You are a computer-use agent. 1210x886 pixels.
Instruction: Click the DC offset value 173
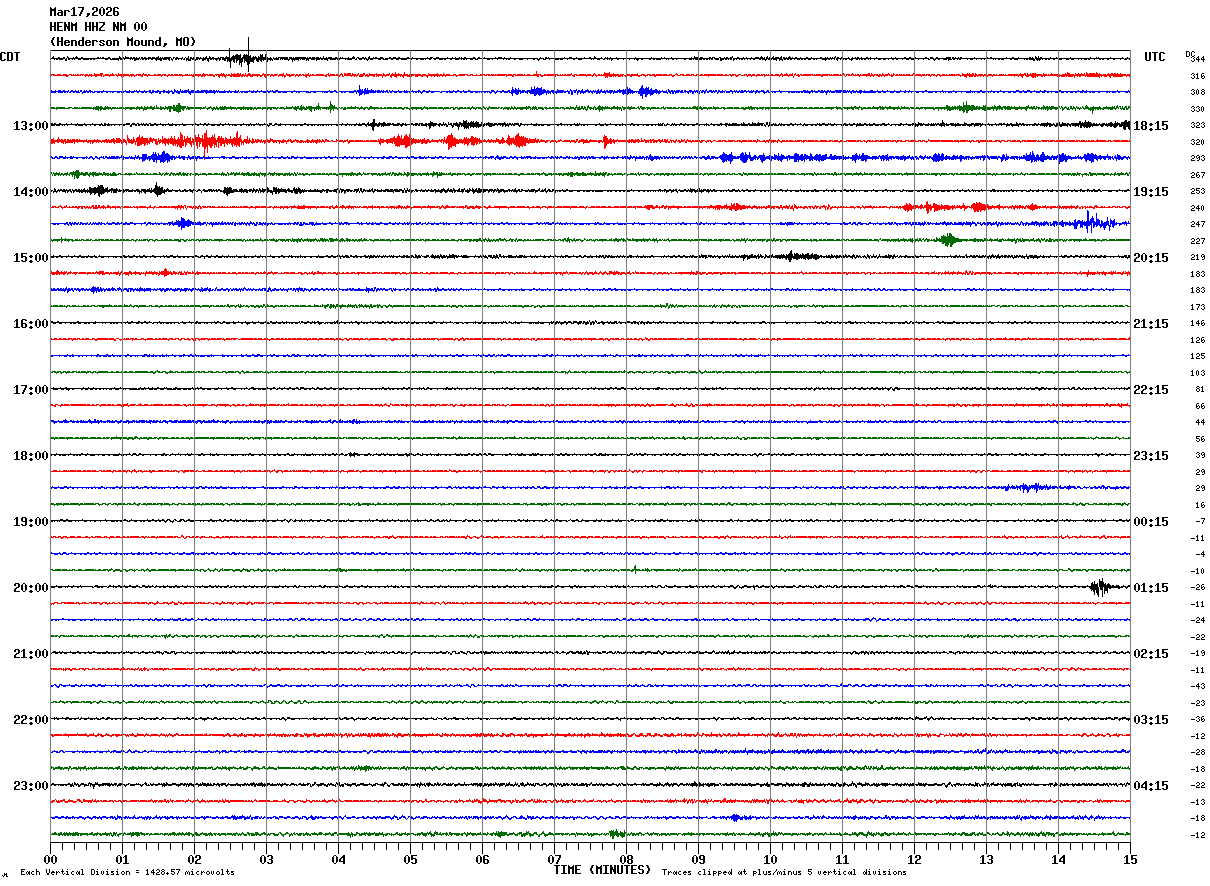click(1197, 307)
